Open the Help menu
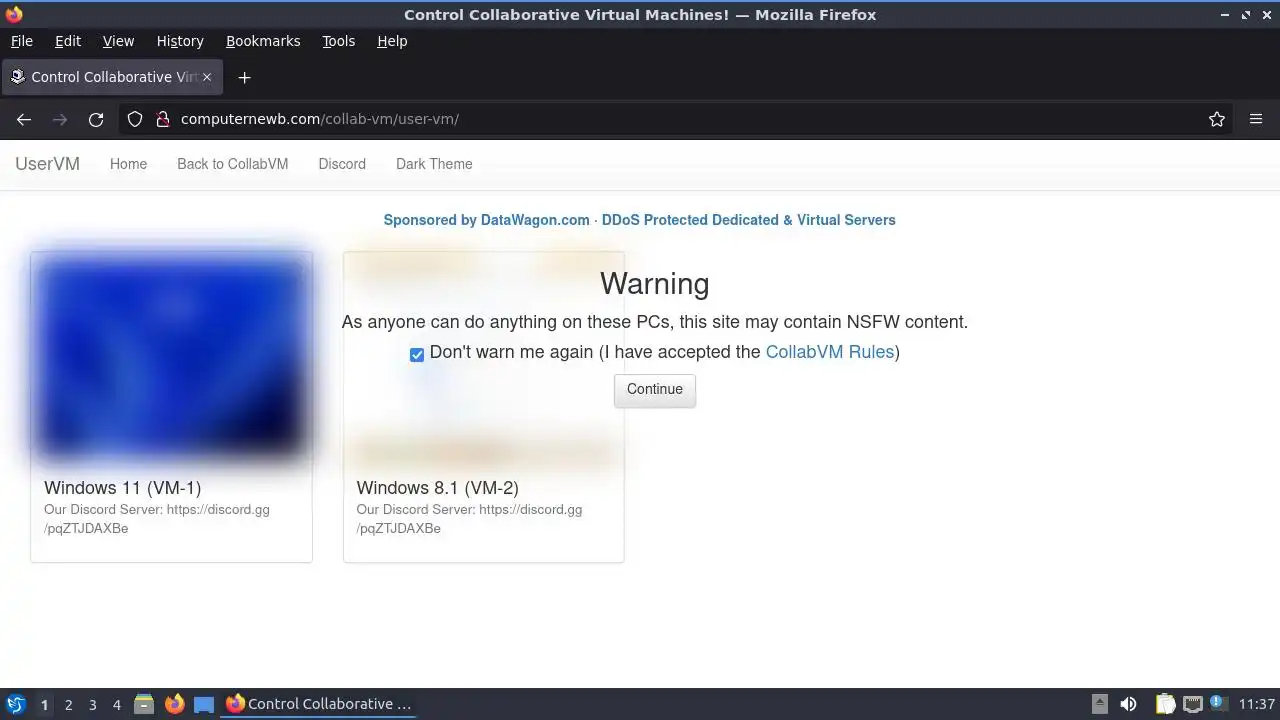 point(392,41)
